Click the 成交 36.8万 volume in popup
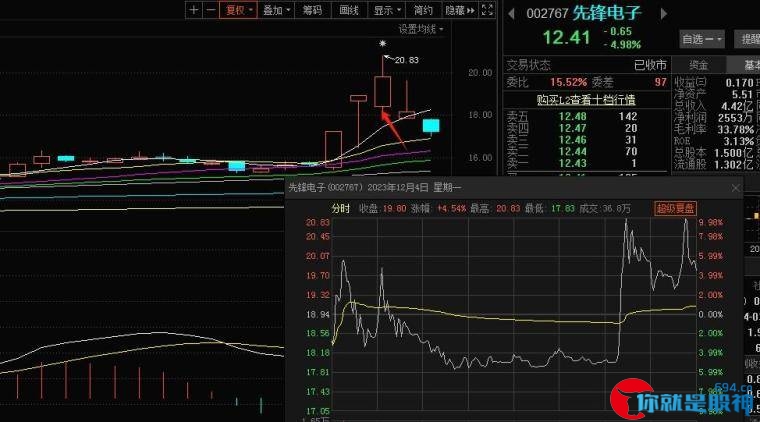 click(616, 209)
